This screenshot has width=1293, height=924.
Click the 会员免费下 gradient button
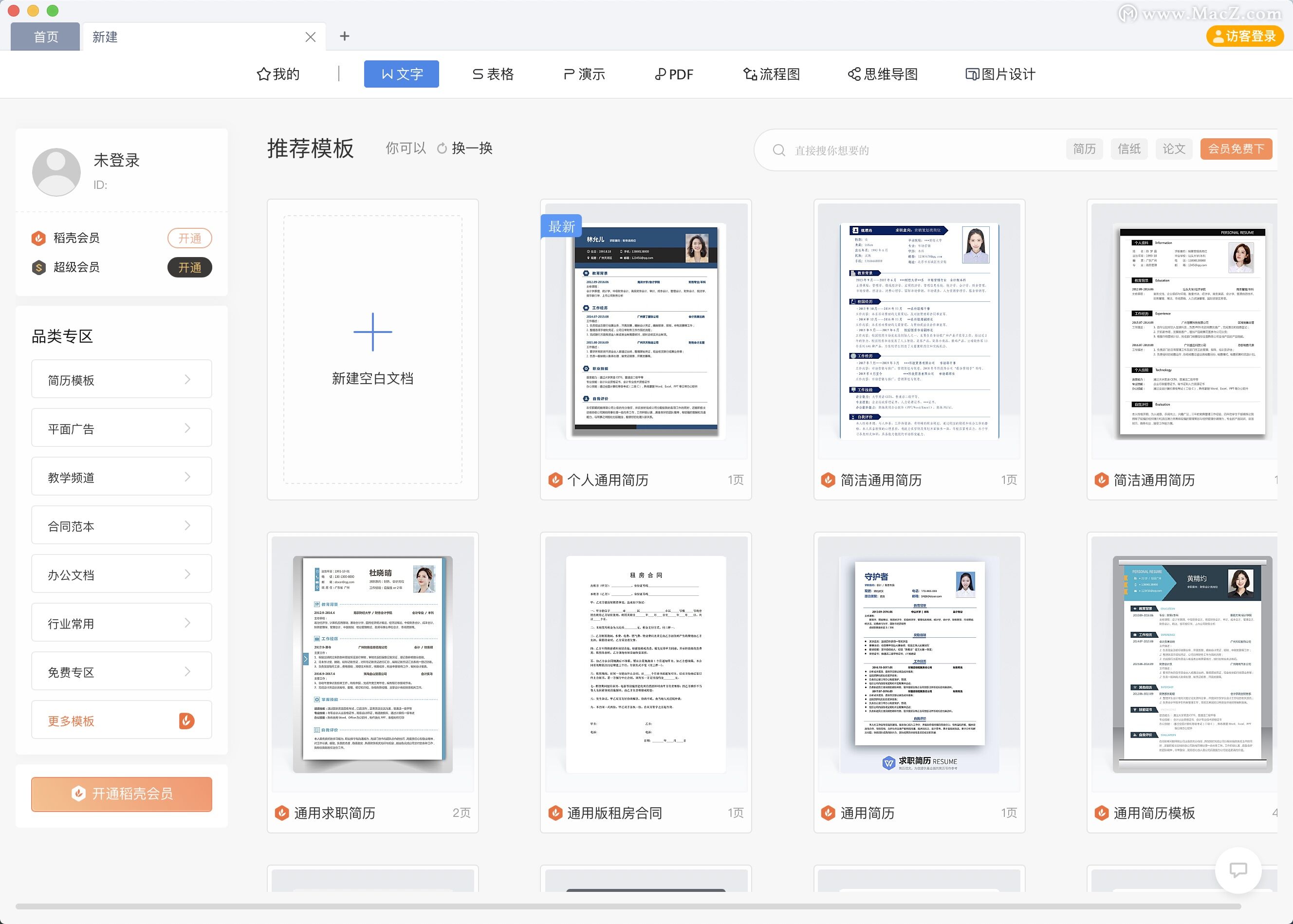point(1236,149)
